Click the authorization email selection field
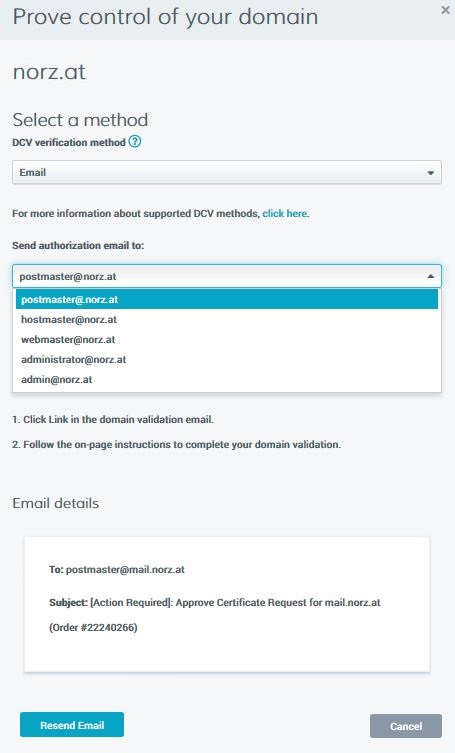 (x=227, y=276)
